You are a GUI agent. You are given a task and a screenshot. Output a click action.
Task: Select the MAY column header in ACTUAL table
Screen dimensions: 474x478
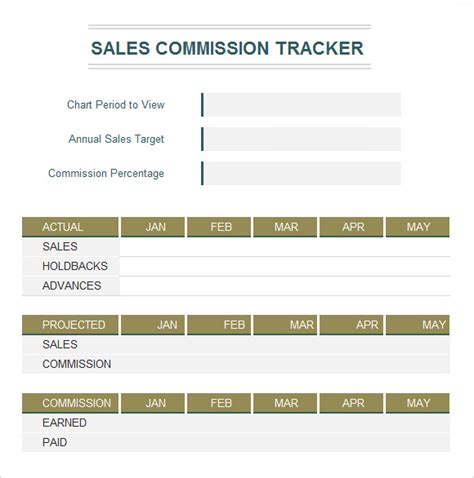[418, 227]
